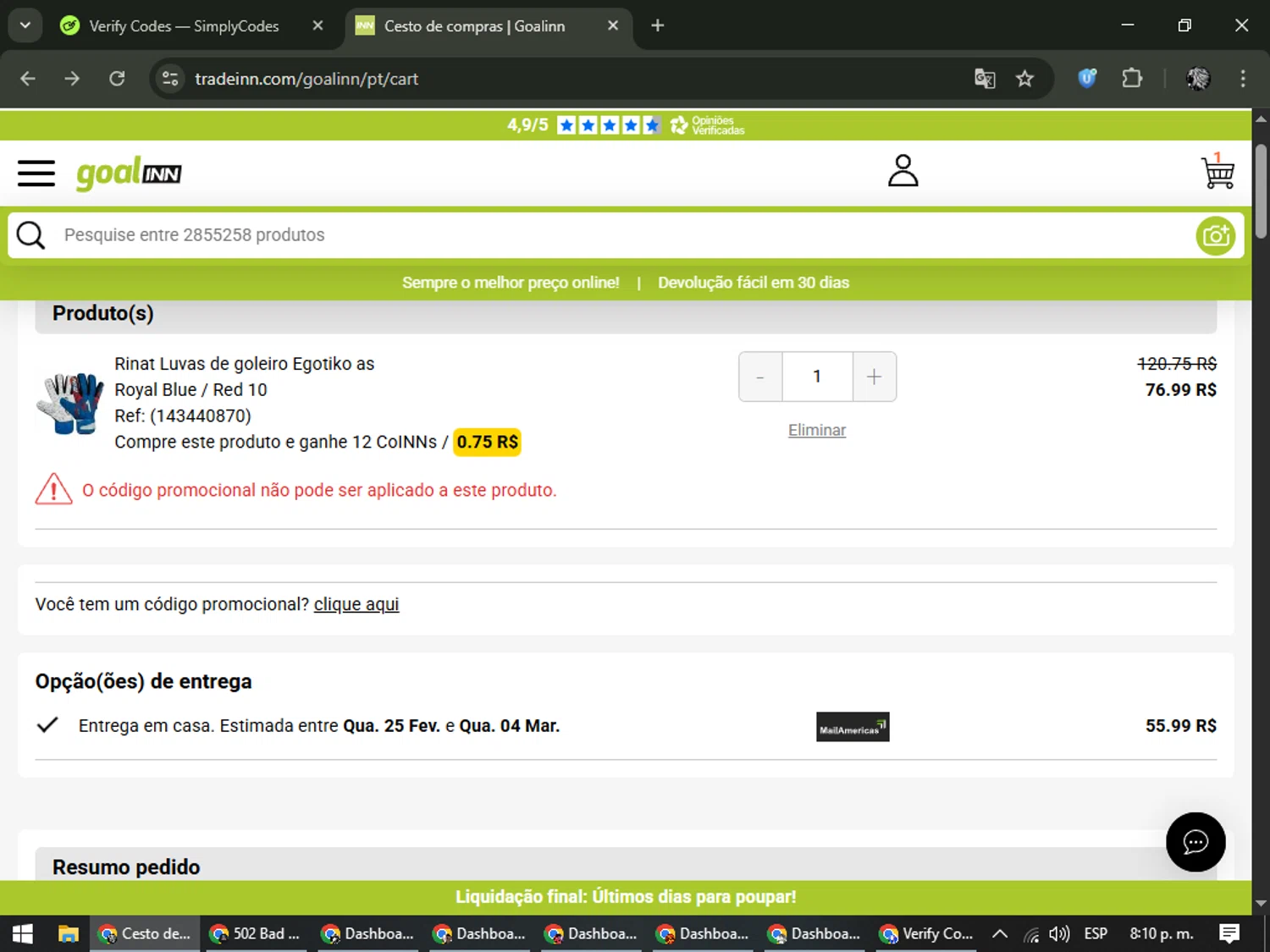Reload the current page
This screenshot has height=952, width=1270.
(117, 79)
